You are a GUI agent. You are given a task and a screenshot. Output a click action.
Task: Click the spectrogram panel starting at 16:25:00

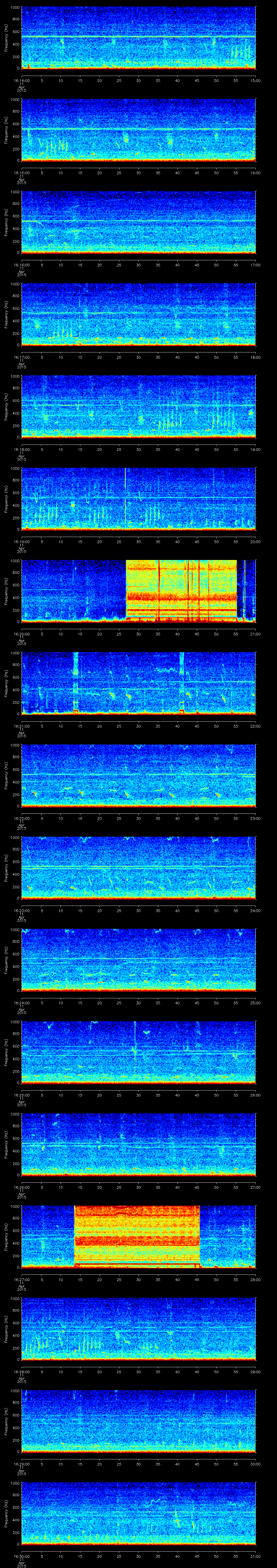[139, 1052]
